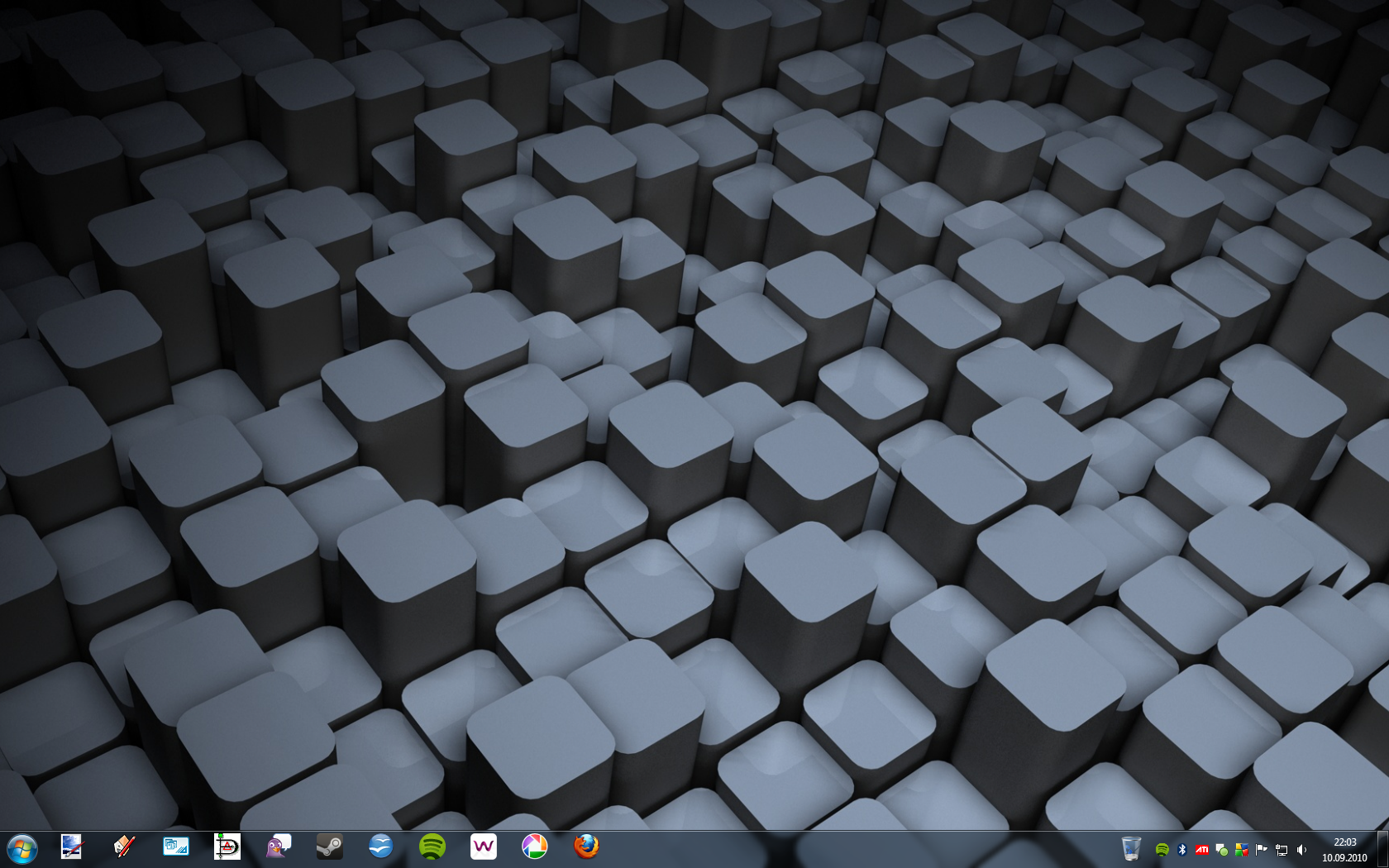
Task: Open the purple W app on taskbar
Action: (484, 847)
